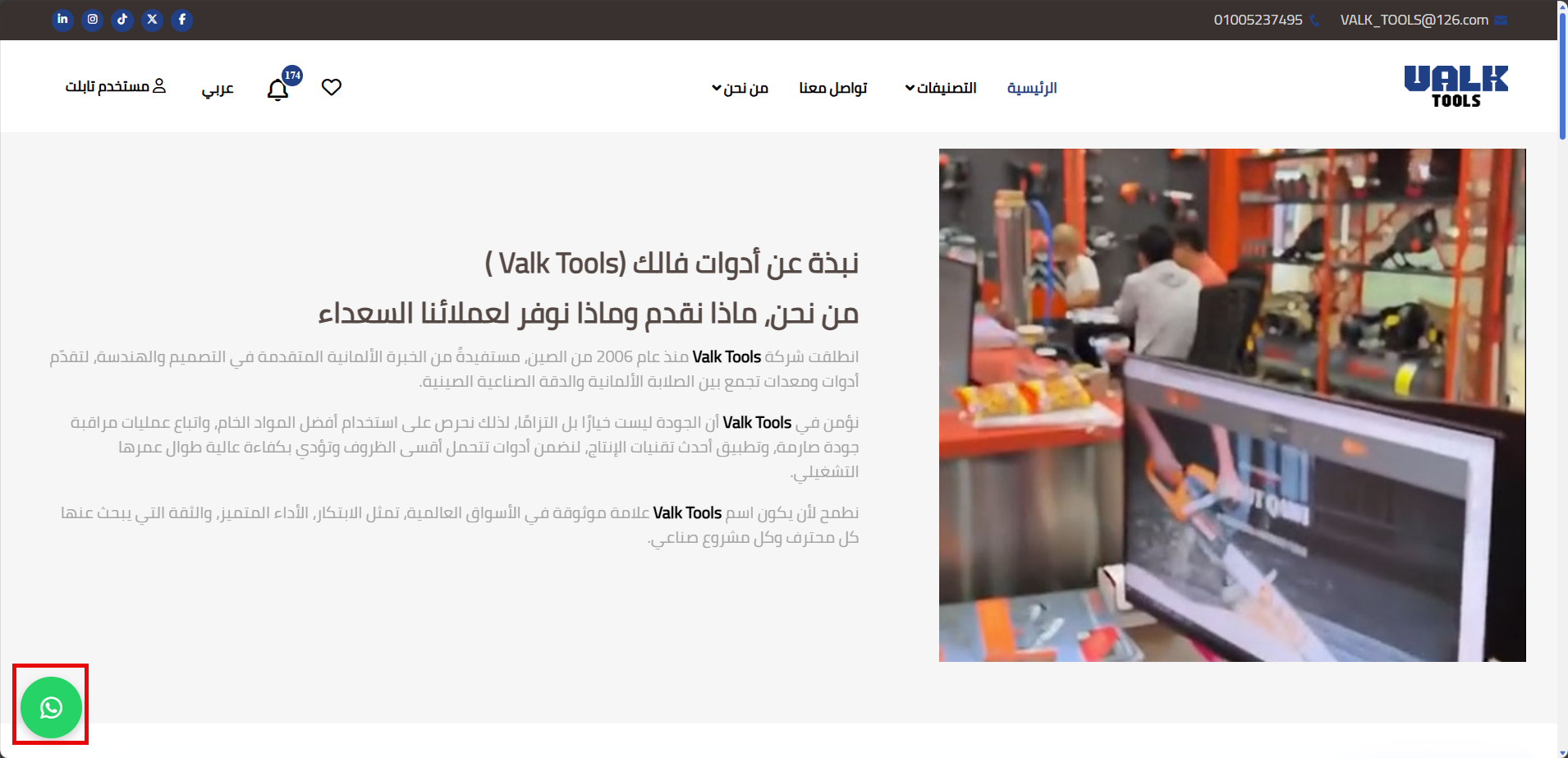Click the مستخدم تابلت user account link
This screenshot has width=1568, height=758.
pyautogui.click(x=116, y=86)
